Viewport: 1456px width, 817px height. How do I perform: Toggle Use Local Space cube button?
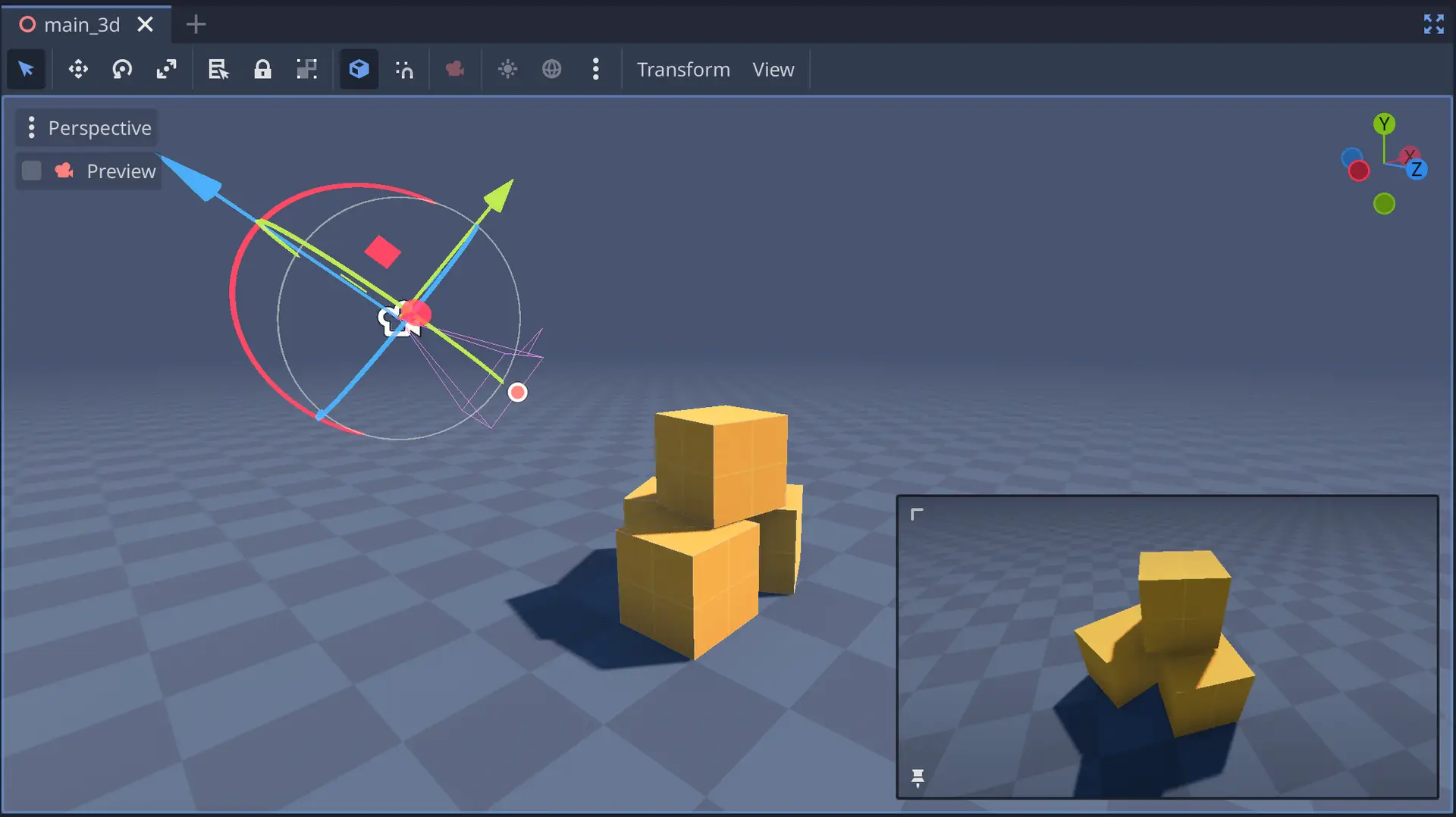coord(359,69)
